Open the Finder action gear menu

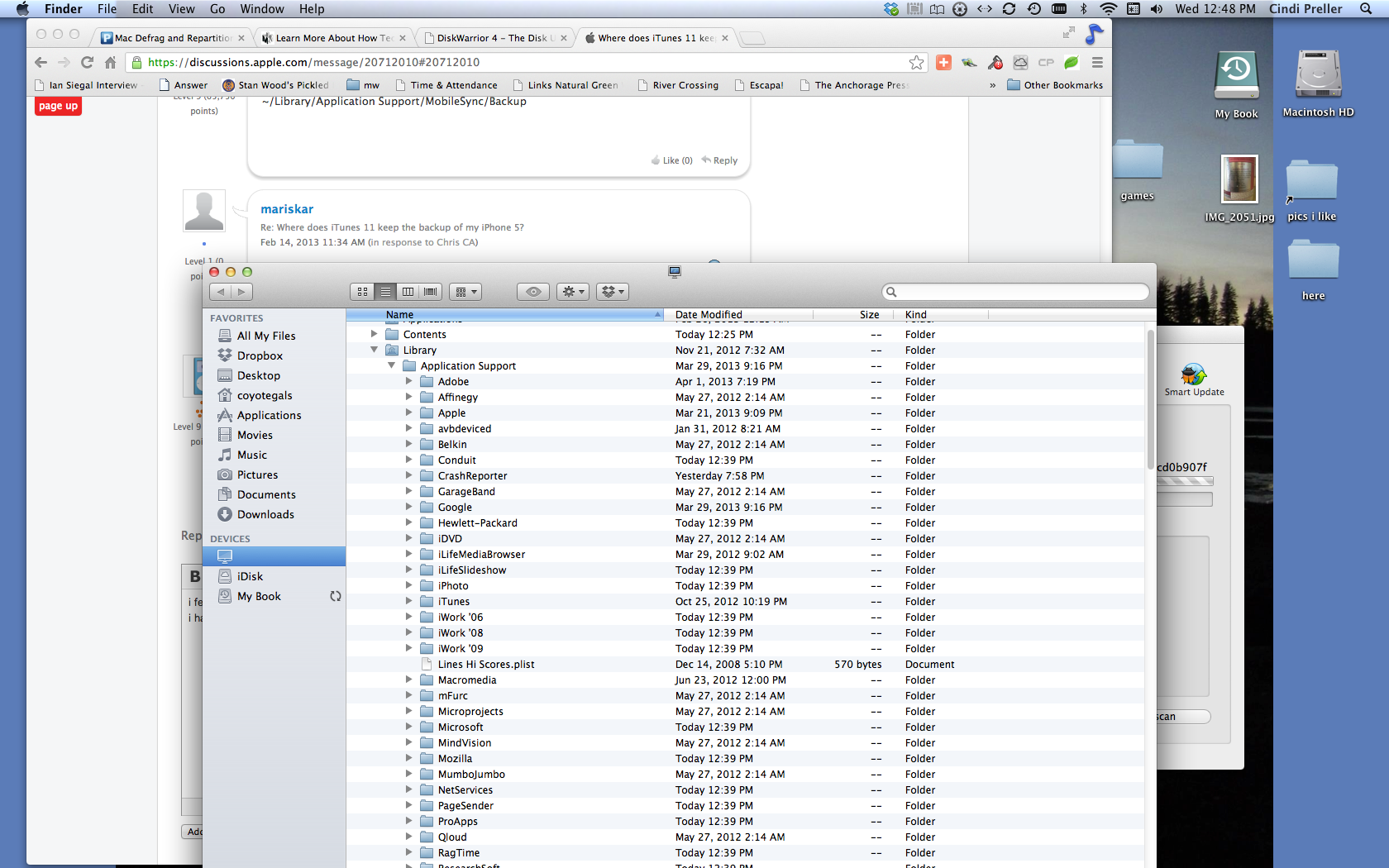coord(573,292)
